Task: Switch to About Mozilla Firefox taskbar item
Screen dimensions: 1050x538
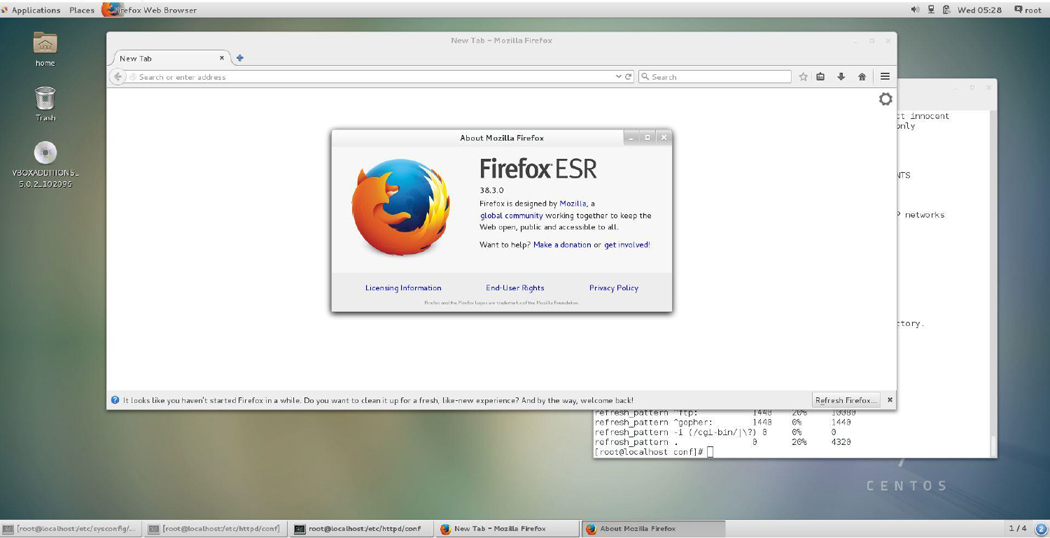Action: click(x=653, y=529)
